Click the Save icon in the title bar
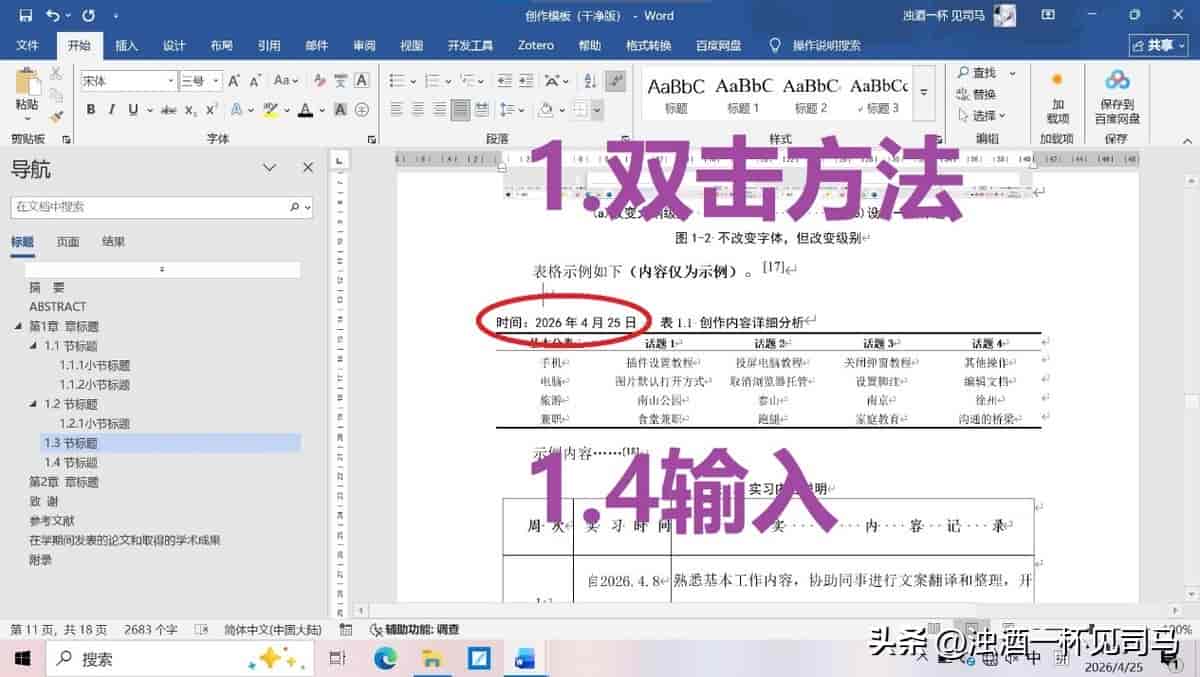 tap(25, 15)
